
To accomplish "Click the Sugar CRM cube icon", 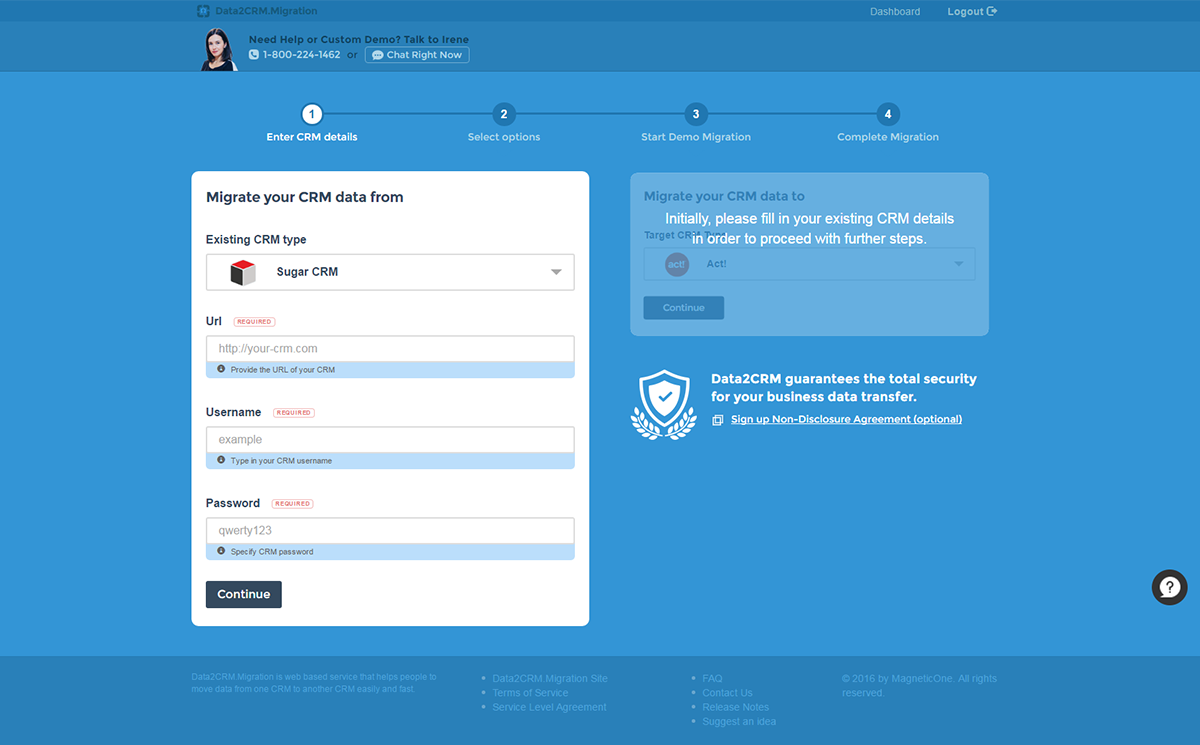I will pyautogui.click(x=243, y=272).
